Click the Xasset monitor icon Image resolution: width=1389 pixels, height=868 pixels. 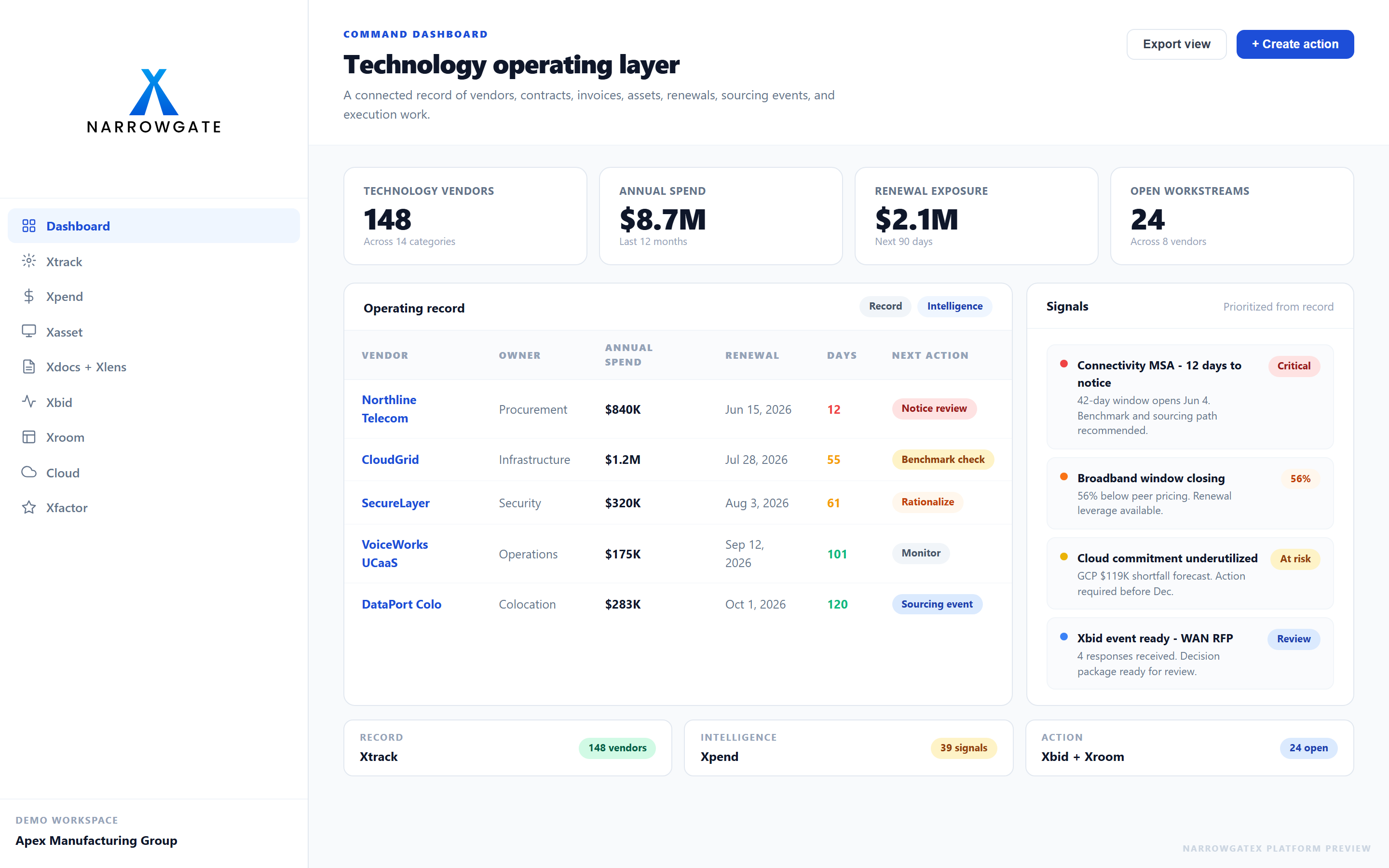click(29, 331)
